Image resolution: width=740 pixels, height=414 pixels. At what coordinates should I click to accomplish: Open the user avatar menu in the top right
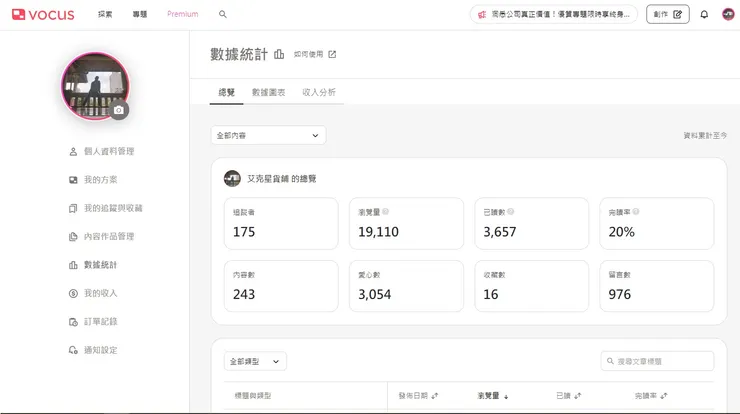pos(728,14)
